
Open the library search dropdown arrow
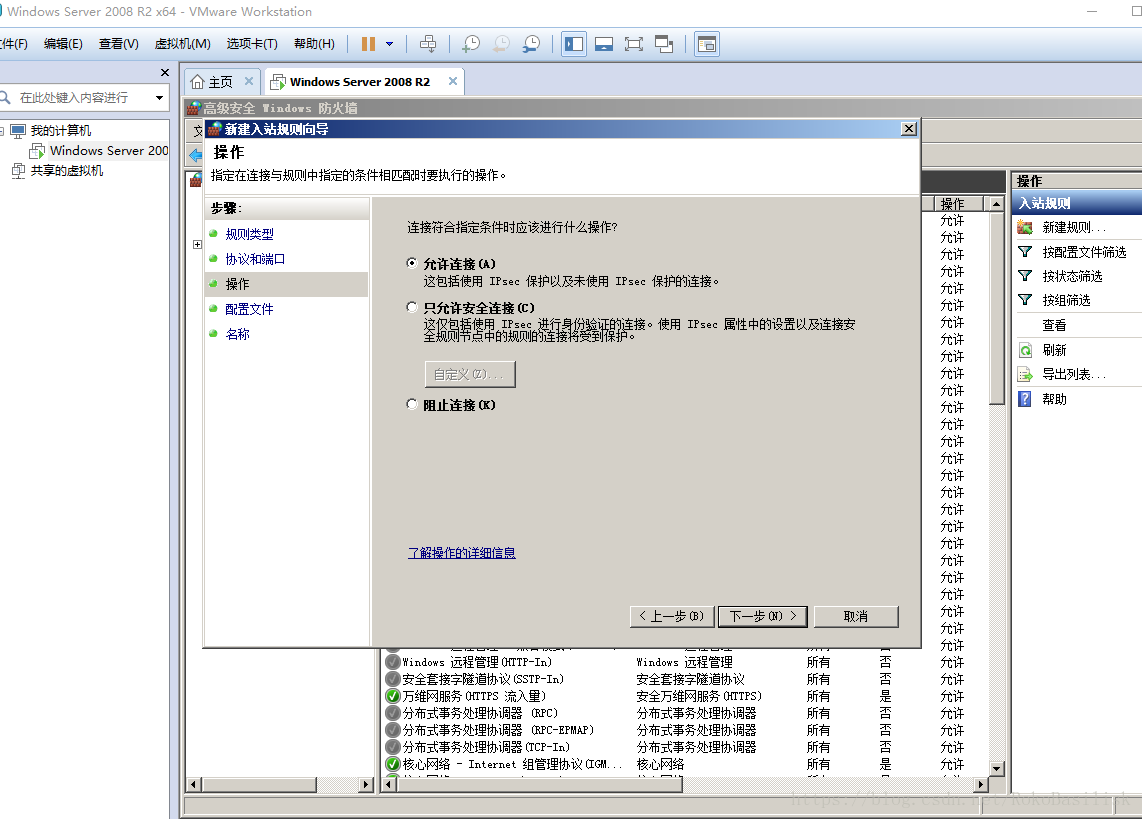pos(160,98)
